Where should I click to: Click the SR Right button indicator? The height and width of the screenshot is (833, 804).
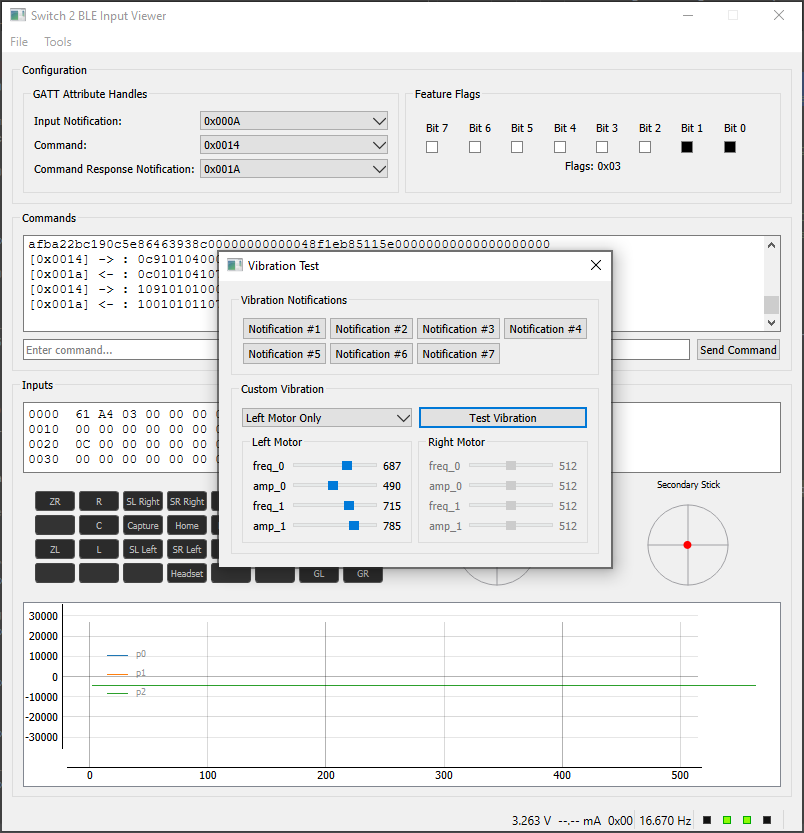(187, 501)
